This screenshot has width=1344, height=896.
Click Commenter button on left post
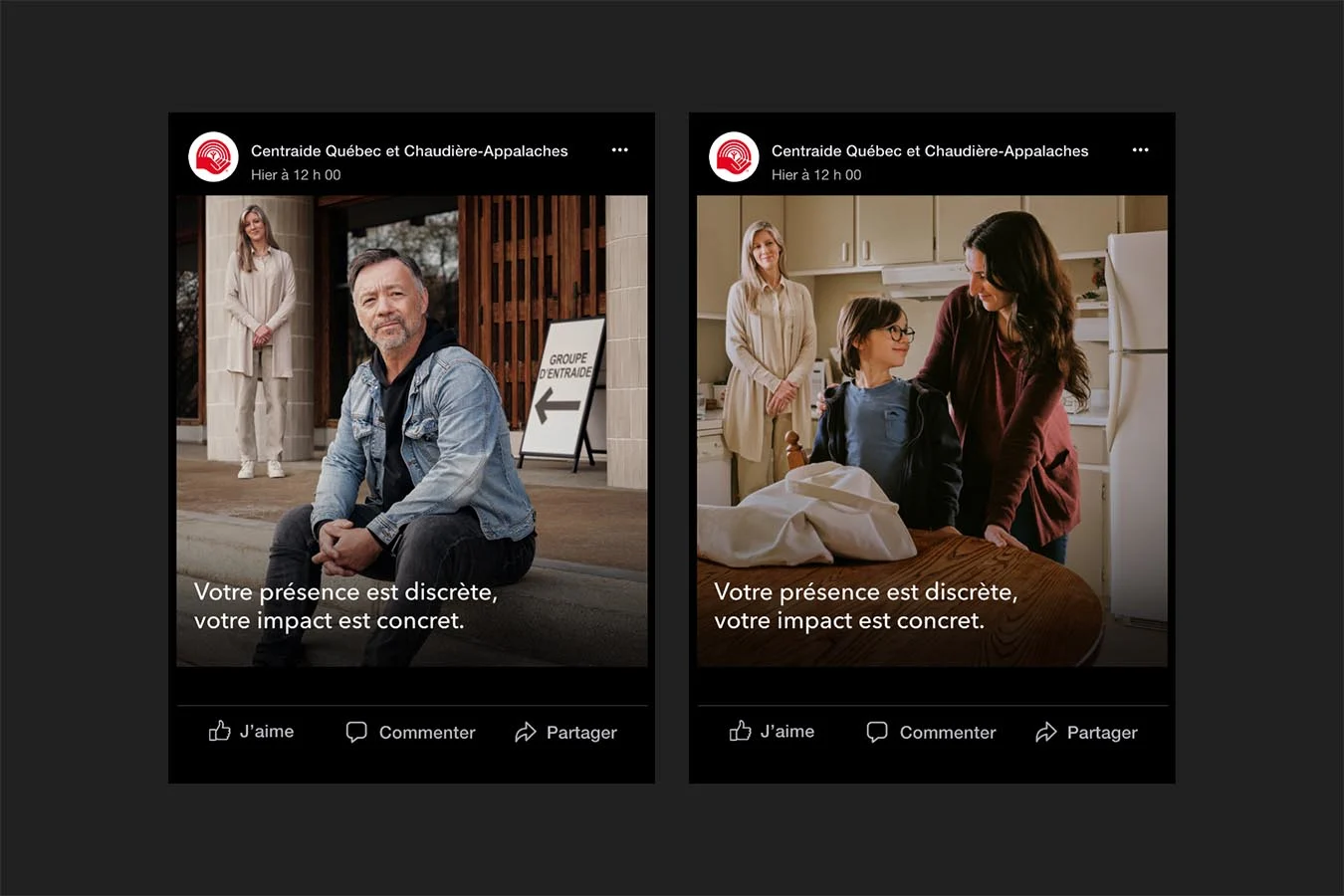[410, 733]
